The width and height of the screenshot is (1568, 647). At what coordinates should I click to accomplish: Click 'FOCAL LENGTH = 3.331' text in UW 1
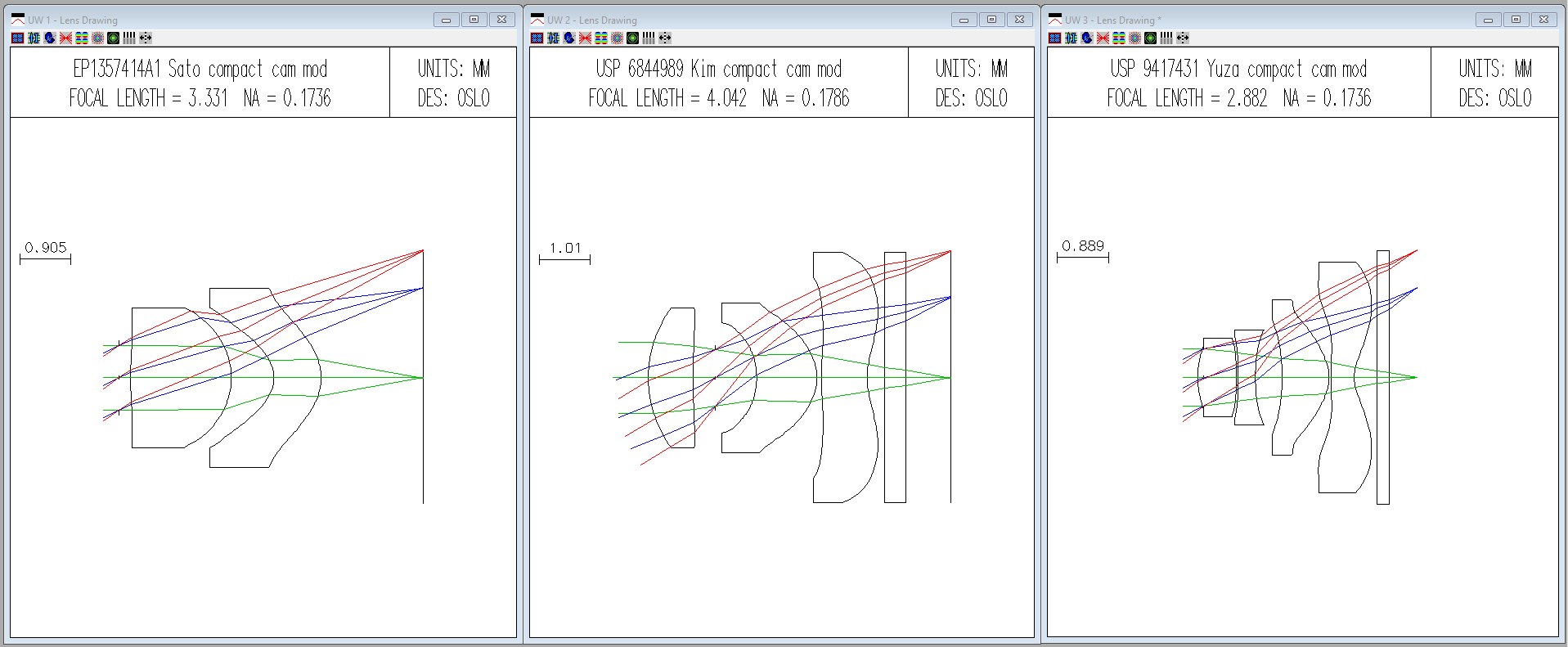pos(148,98)
